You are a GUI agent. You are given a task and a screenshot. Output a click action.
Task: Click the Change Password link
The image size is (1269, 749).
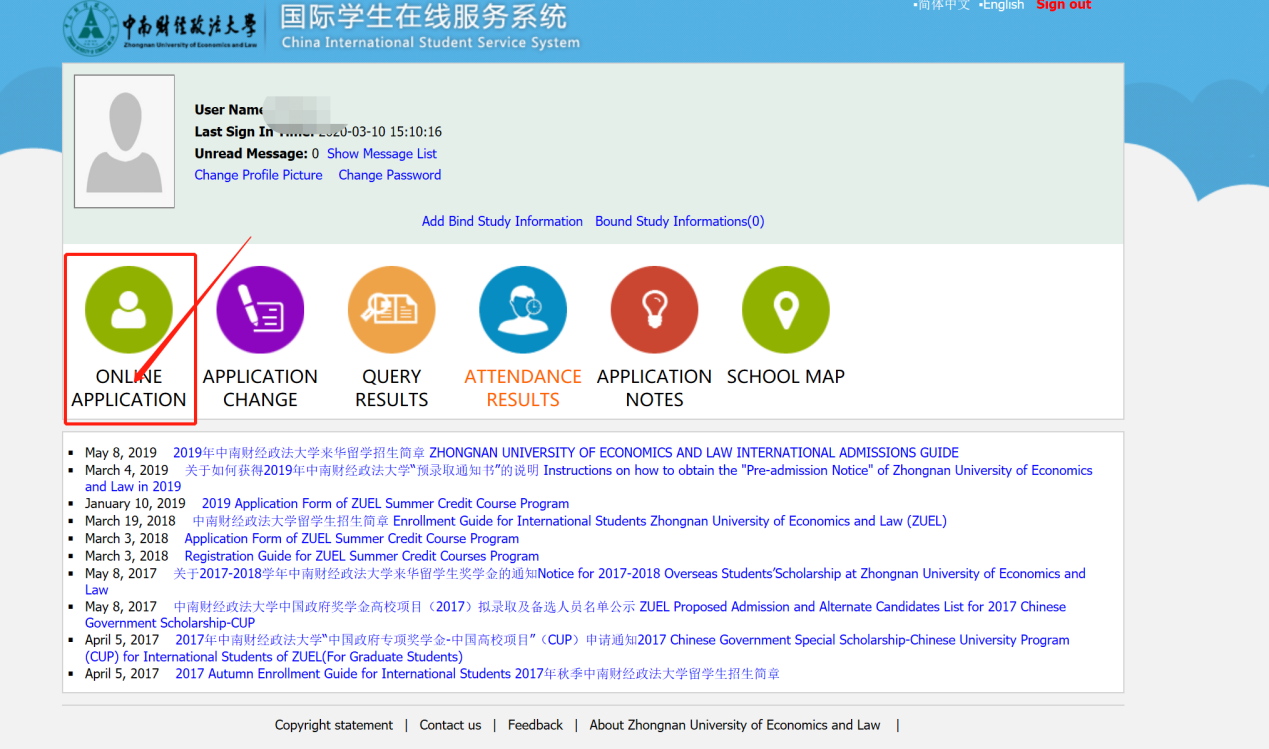pyautogui.click(x=389, y=175)
